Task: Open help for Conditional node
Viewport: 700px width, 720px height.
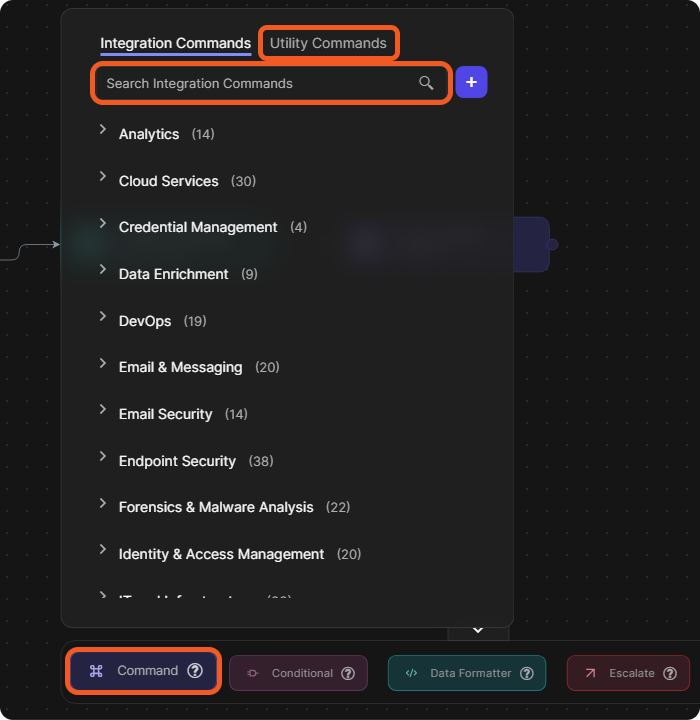Action: tap(348, 673)
